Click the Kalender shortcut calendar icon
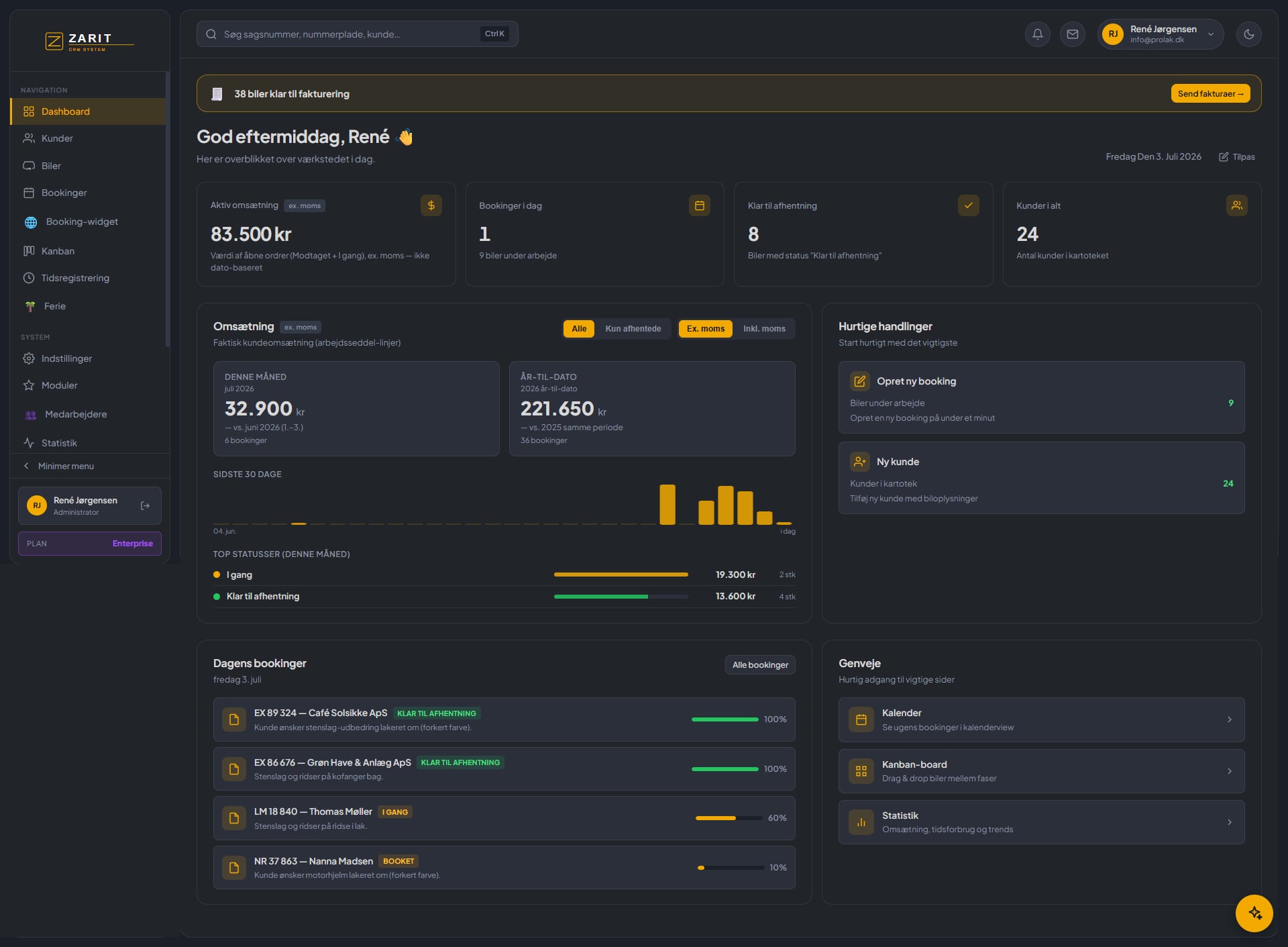The width and height of the screenshot is (1288, 947). [x=861, y=719]
